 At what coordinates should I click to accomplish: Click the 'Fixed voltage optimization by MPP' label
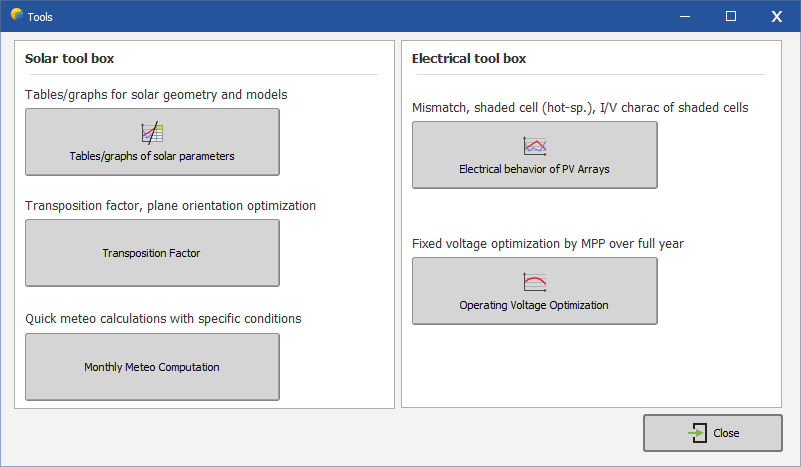(x=548, y=244)
